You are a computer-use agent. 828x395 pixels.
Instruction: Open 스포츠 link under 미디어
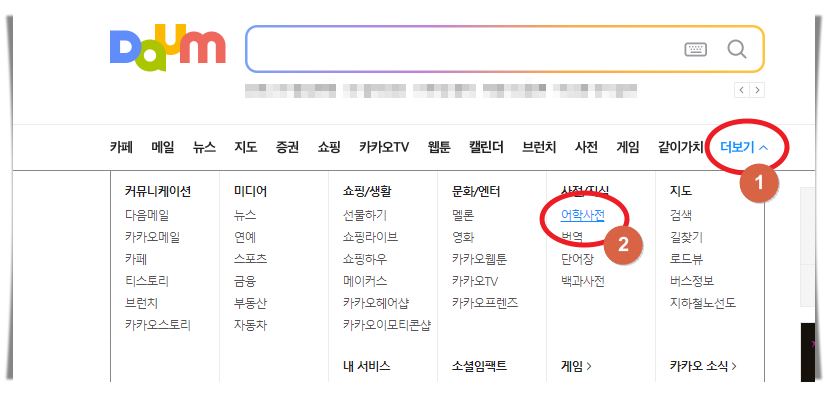[x=250, y=259]
